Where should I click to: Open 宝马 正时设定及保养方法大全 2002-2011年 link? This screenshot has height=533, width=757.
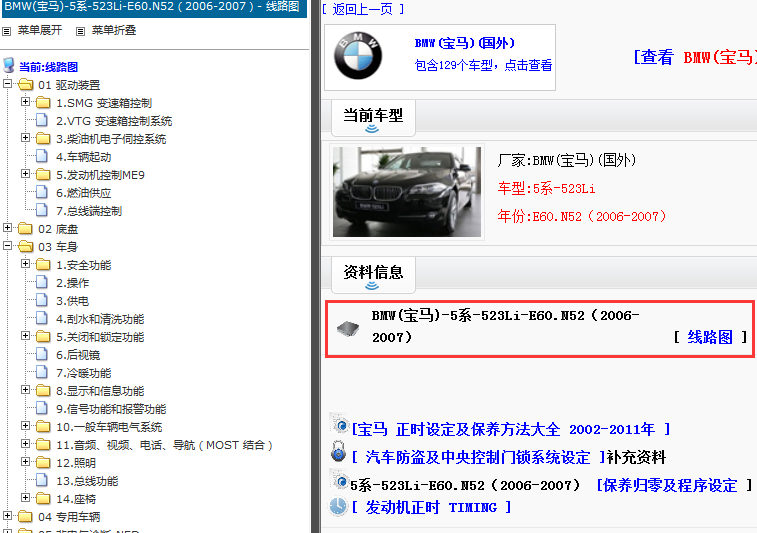pyautogui.click(x=511, y=429)
